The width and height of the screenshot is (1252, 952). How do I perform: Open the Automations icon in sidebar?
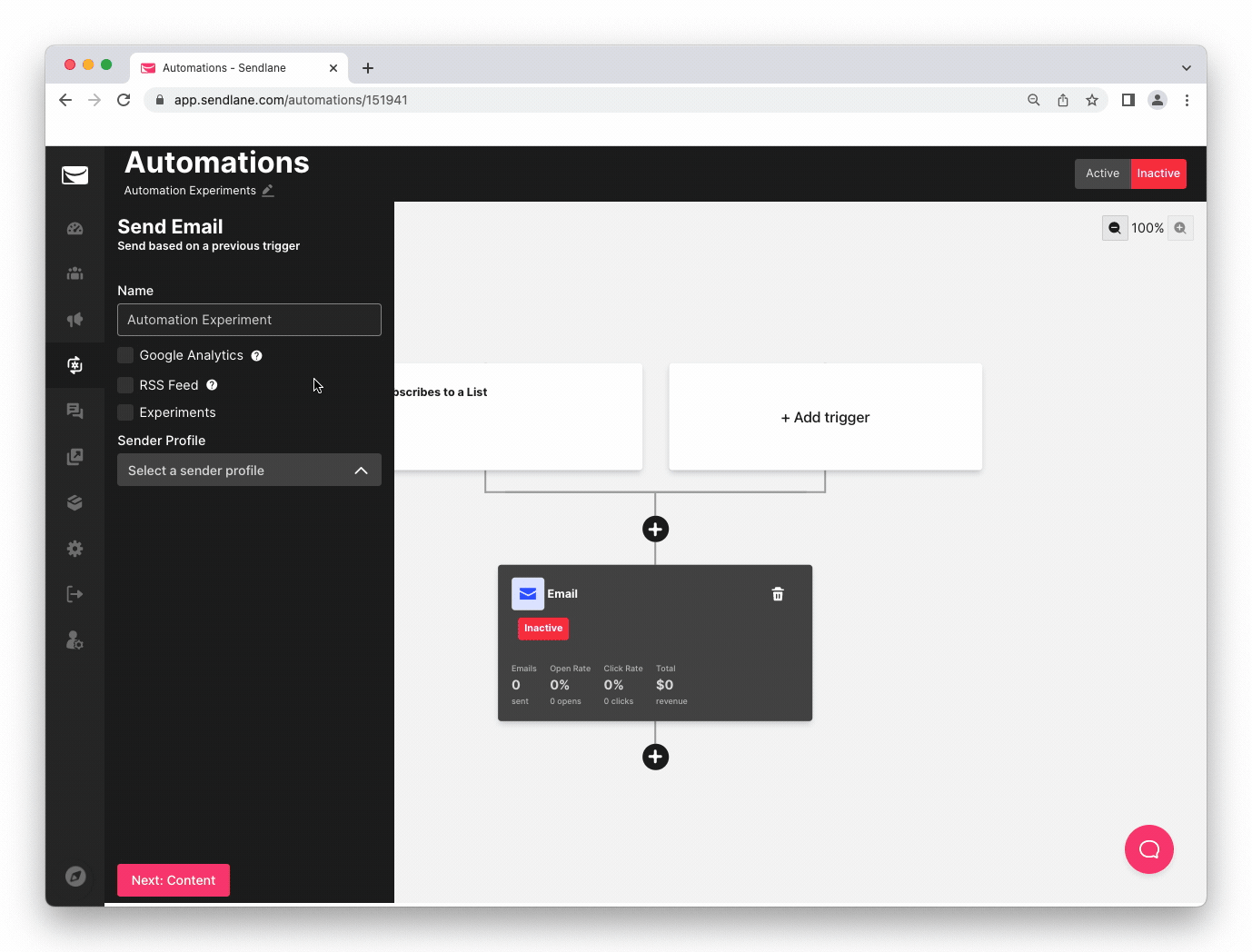point(75,365)
